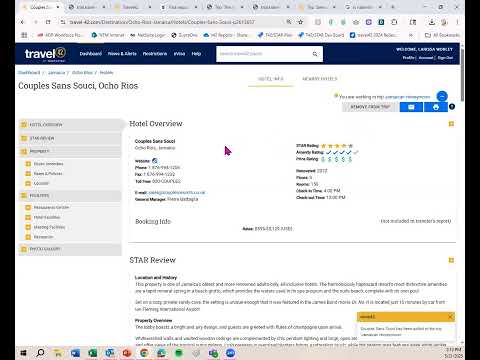480x360 pixels.
Task: Click the blue circular minus trip button
Action: pos(442,96)
